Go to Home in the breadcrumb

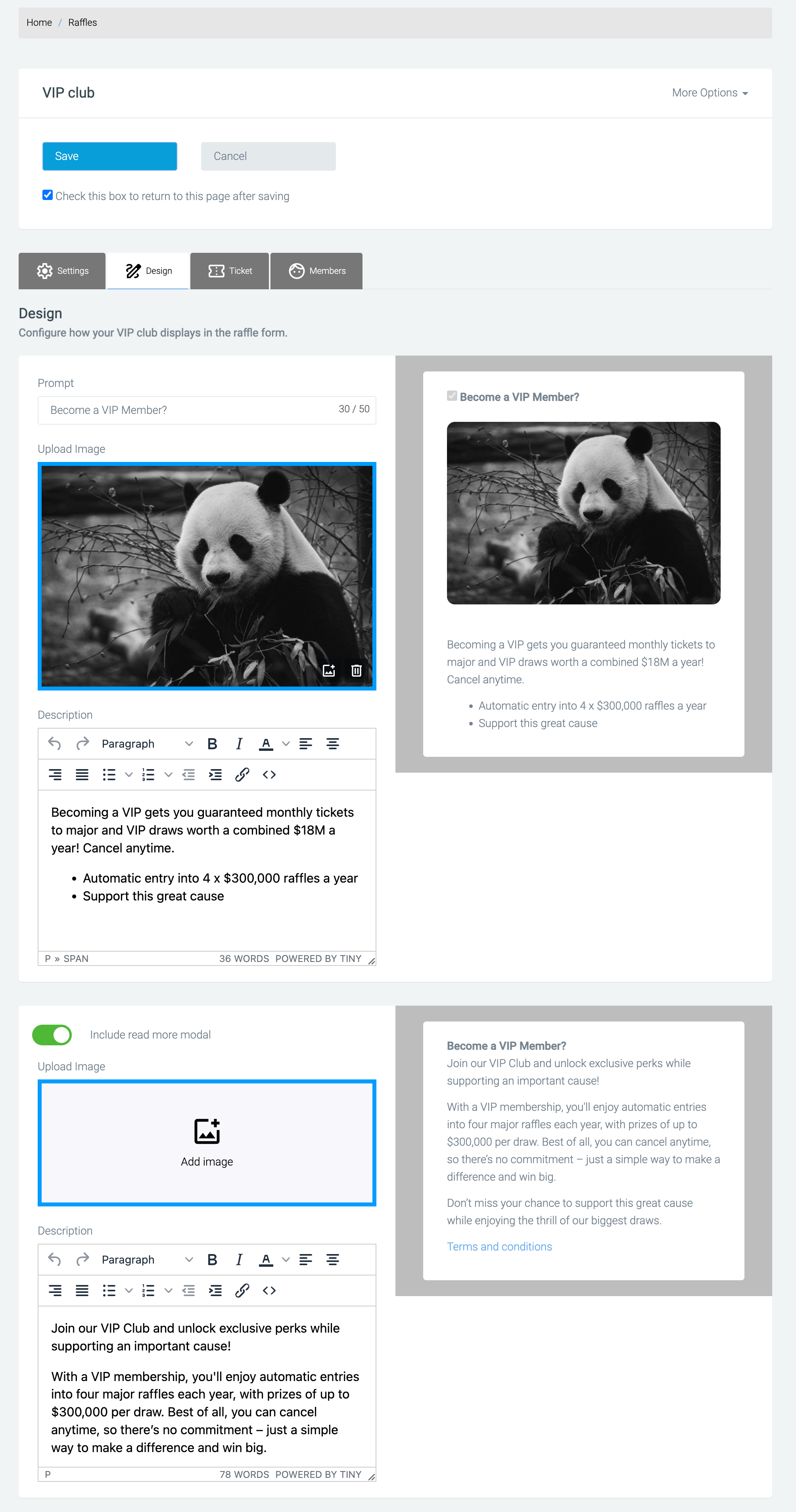[x=39, y=22]
